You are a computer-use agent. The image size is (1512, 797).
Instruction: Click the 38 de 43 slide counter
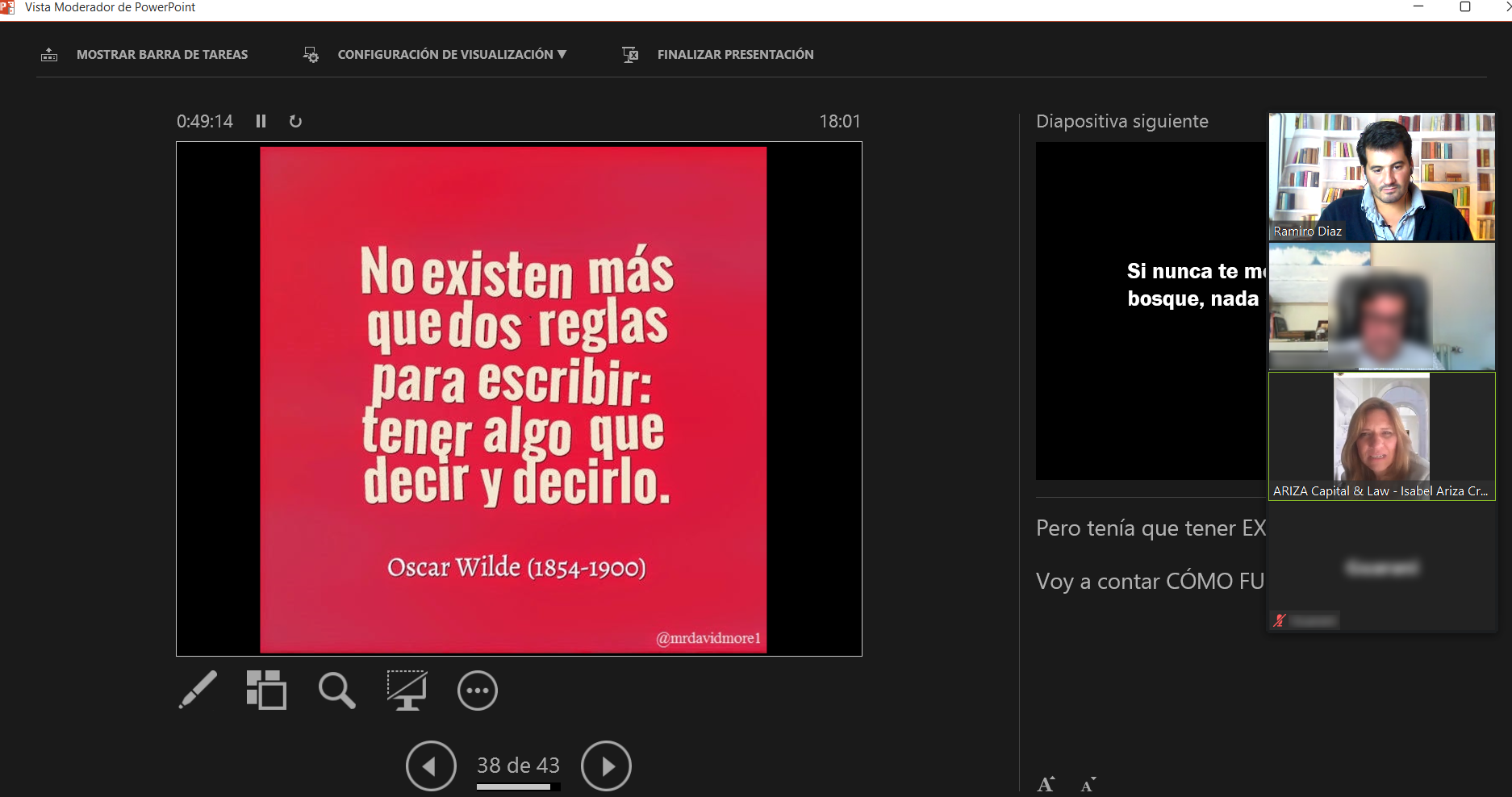click(x=518, y=765)
